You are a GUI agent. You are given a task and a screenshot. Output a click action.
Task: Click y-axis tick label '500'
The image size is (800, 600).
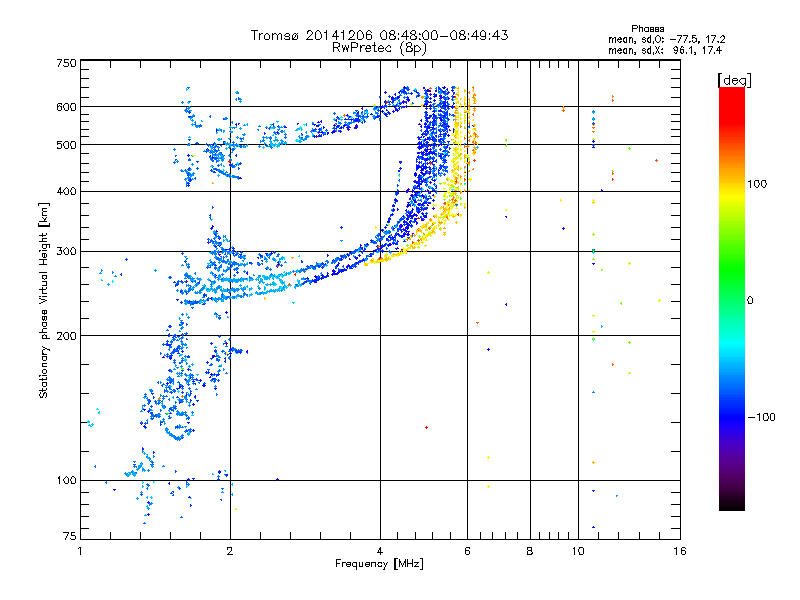point(66,145)
